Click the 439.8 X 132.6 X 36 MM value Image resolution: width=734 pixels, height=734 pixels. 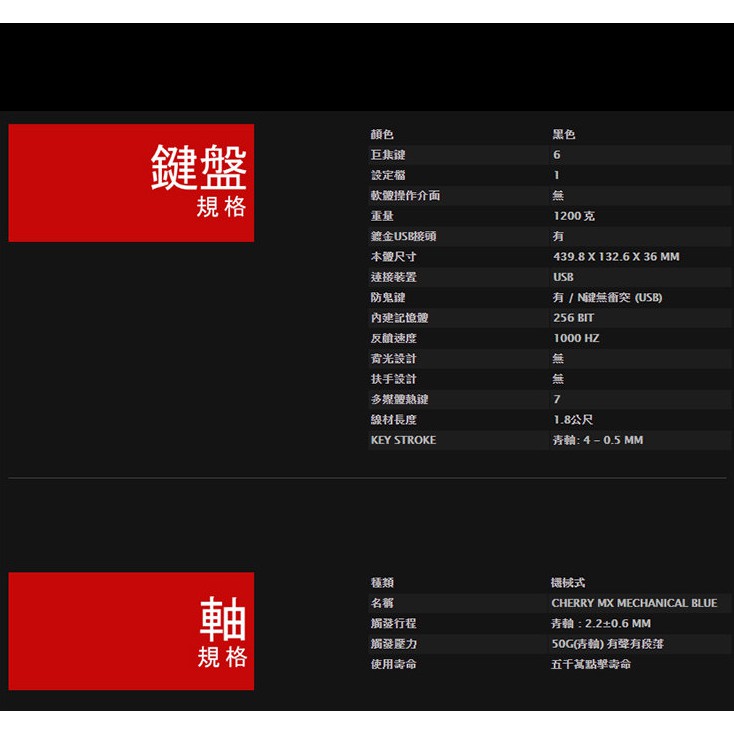point(615,257)
